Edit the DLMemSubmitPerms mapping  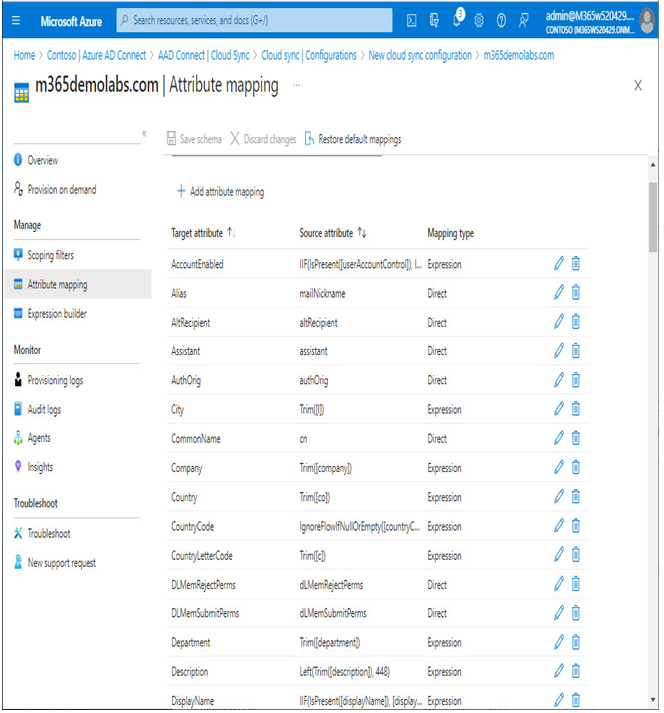pos(559,613)
